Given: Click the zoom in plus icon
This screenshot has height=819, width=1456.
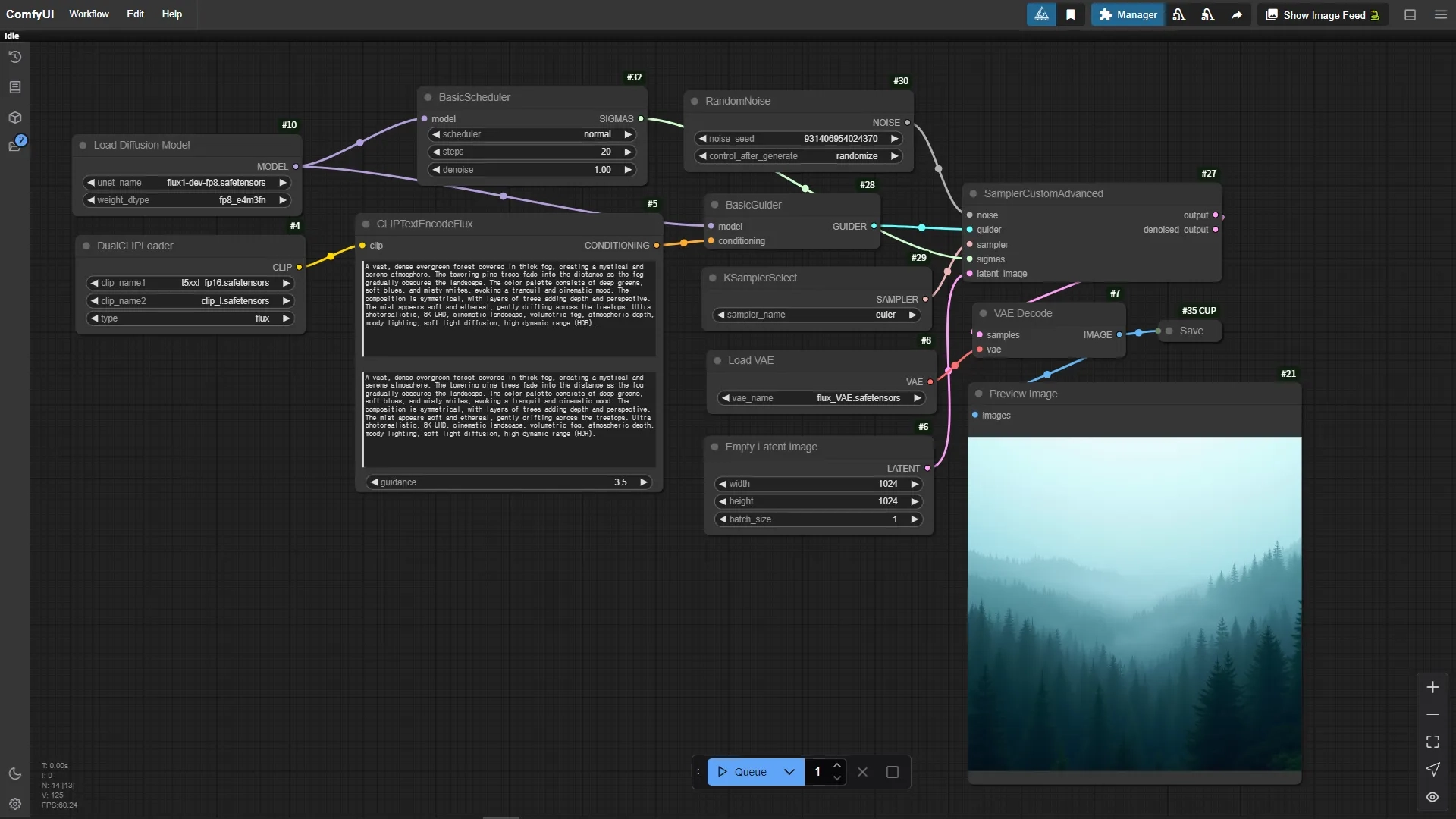Looking at the screenshot, I should tap(1432, 687).
